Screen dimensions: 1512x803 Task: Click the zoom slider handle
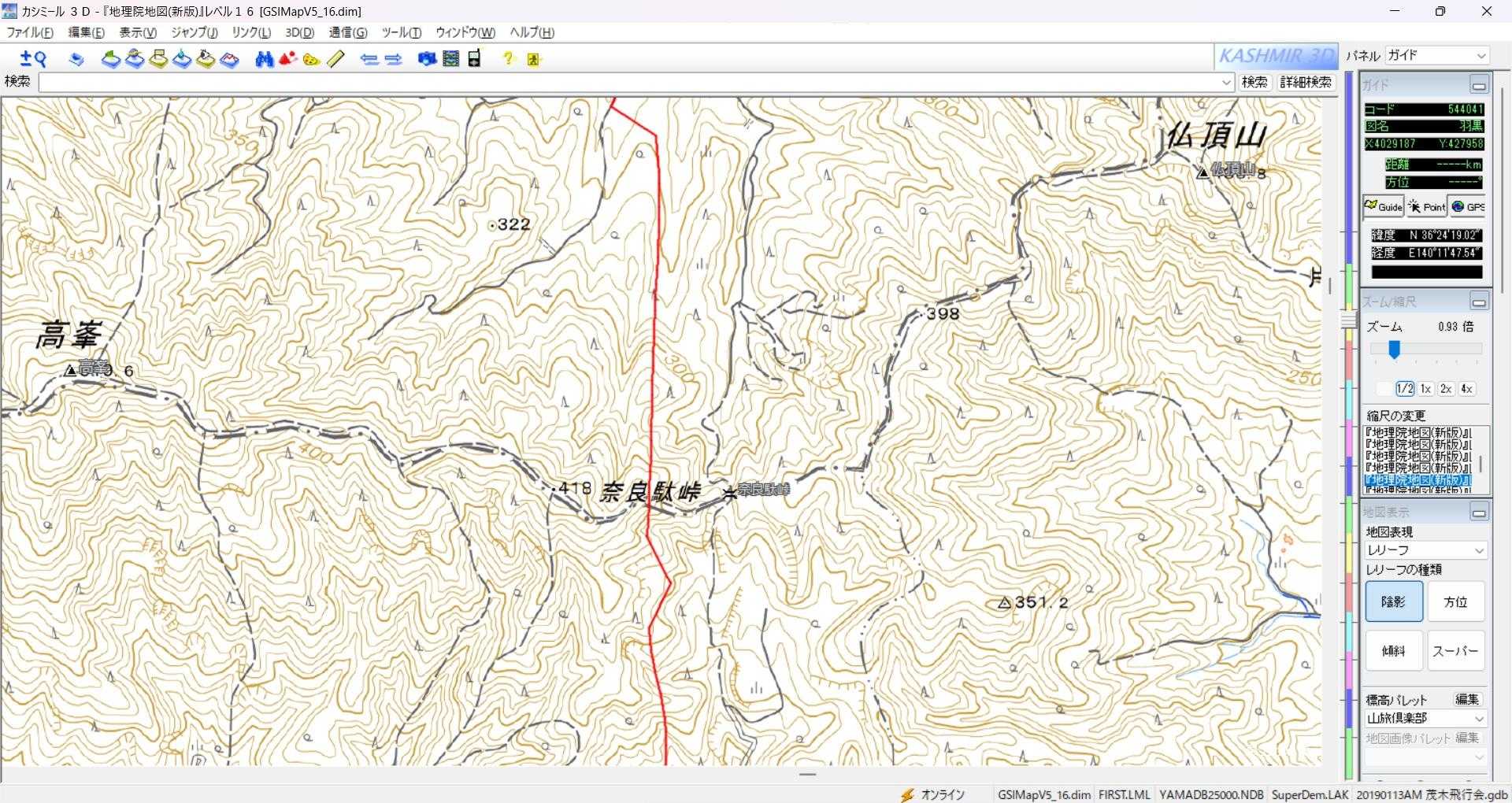coord(1394,350)
